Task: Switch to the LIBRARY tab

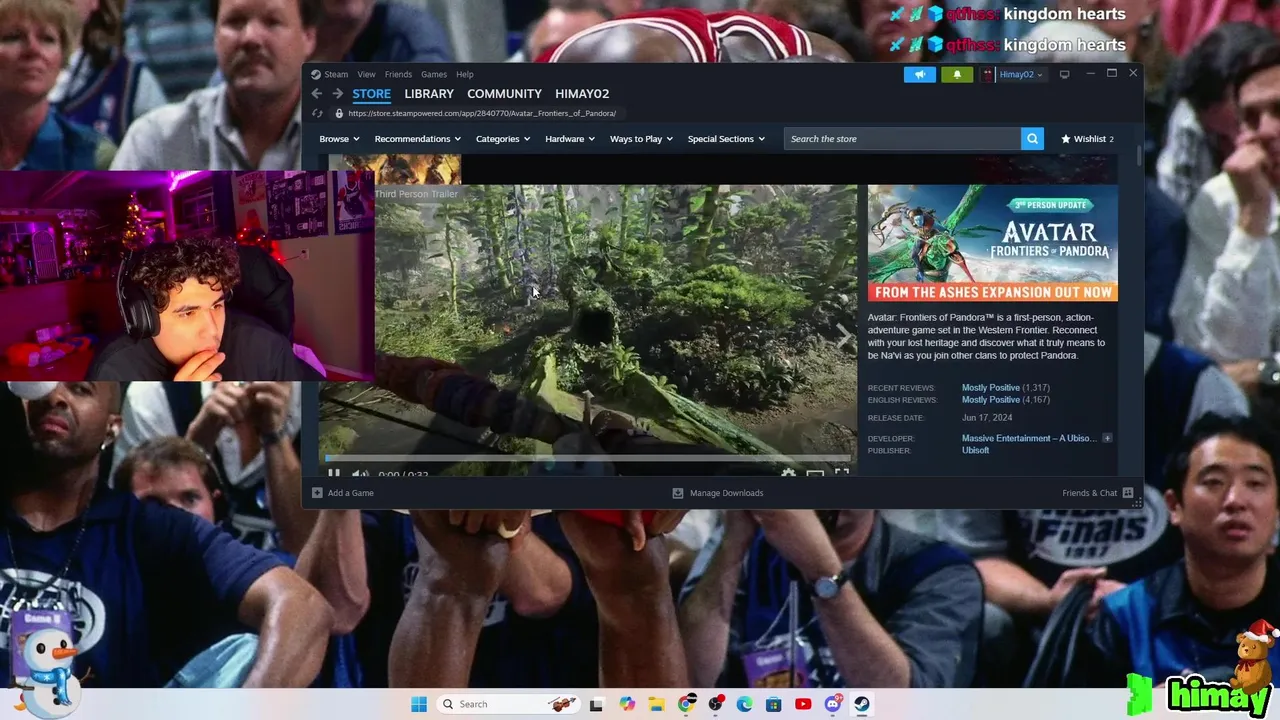Action: [x=429, y=94]
